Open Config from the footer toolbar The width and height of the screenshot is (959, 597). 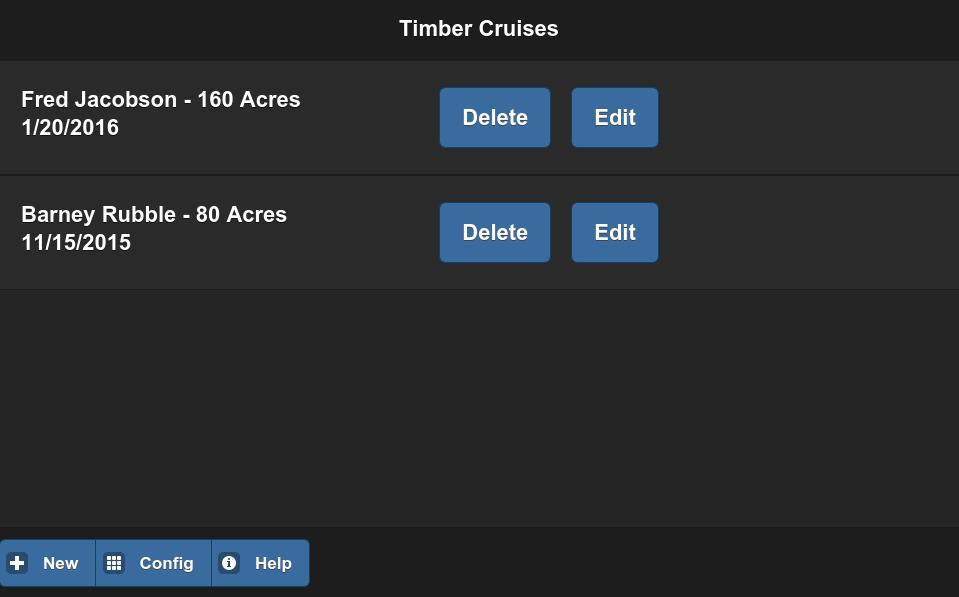pyautogui.click(x=154, y=563)
